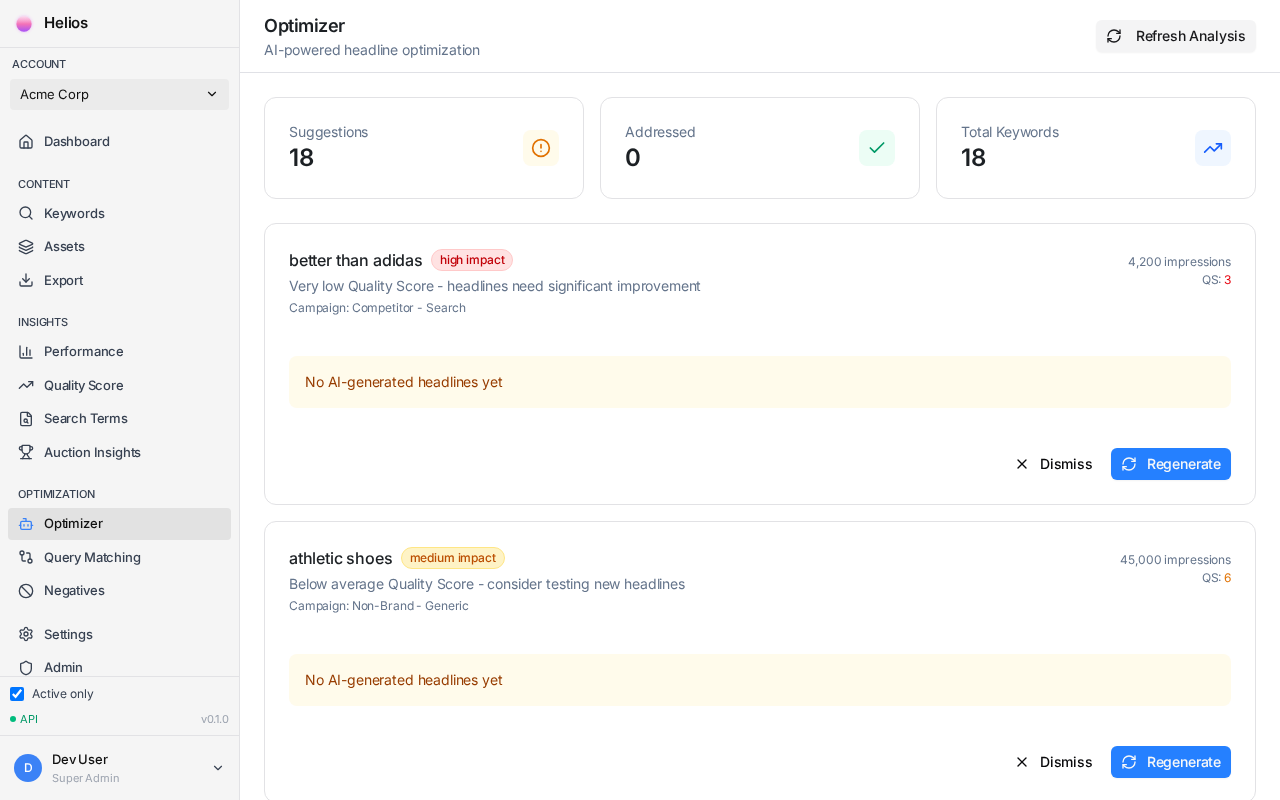1280x800 pixels.
Task: Open Performance insights via its chart icon
Action: pos(25,352)
